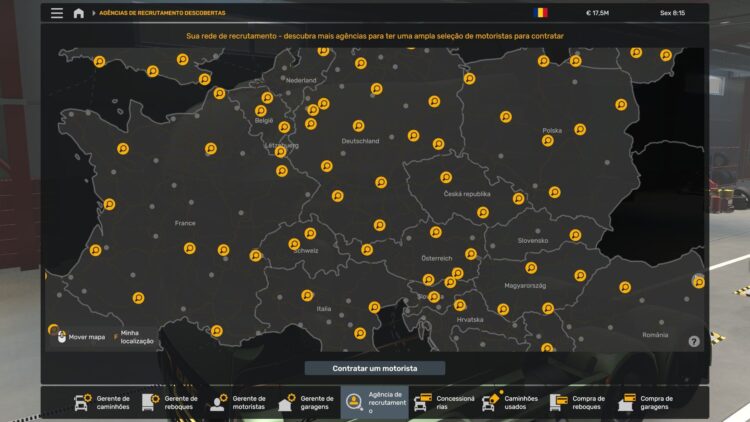This screenshot has height=422, width=750.
Task: Click the Italia country label
Action: pos(324,309)
